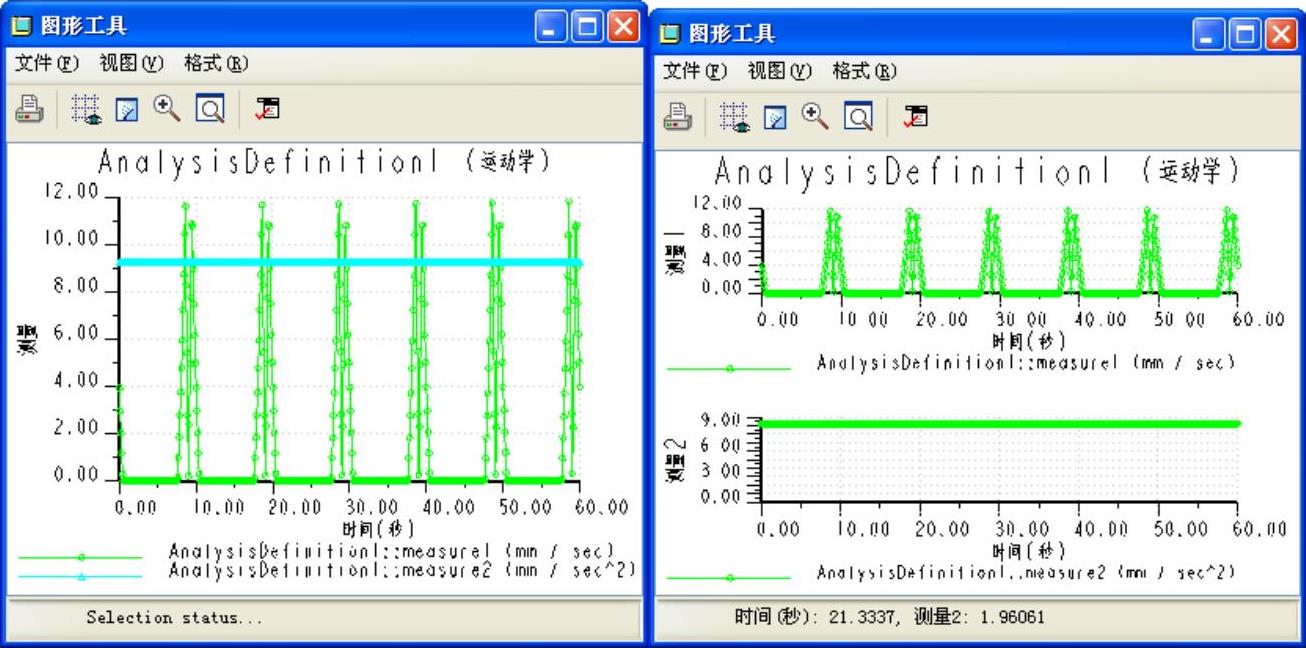Screen dimensions: 1306x648
Task: Click 9.00 tick label on lower right graph
Action: 720,420
